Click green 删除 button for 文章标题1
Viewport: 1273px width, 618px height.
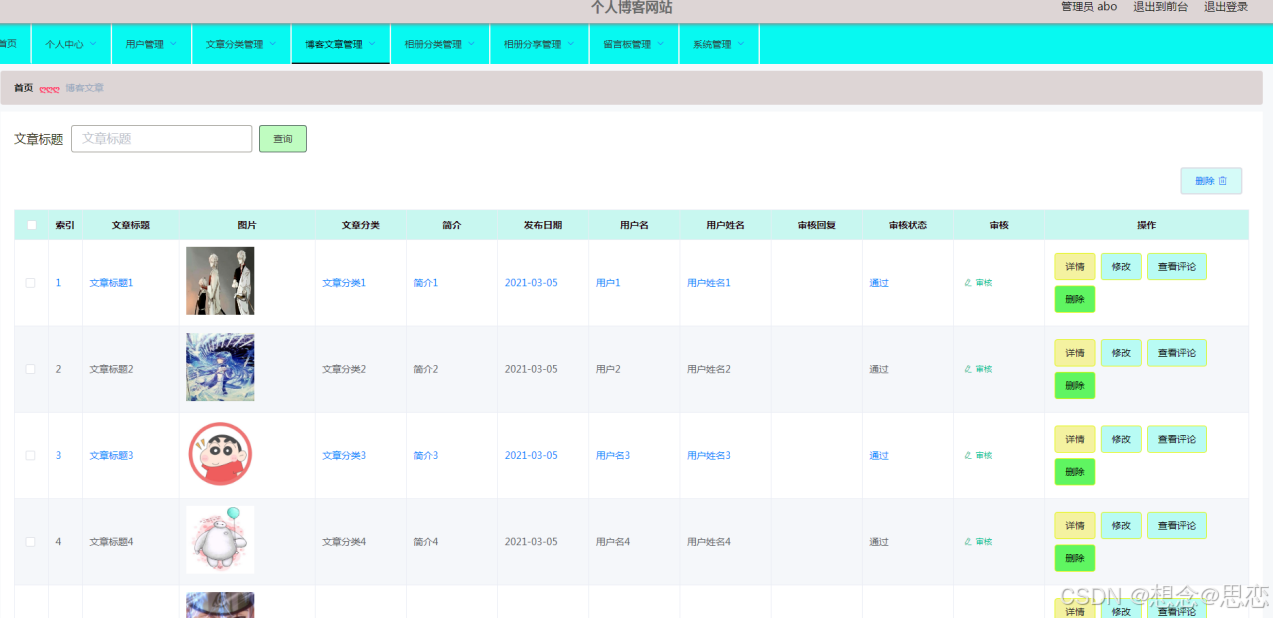click(1075, 299)
